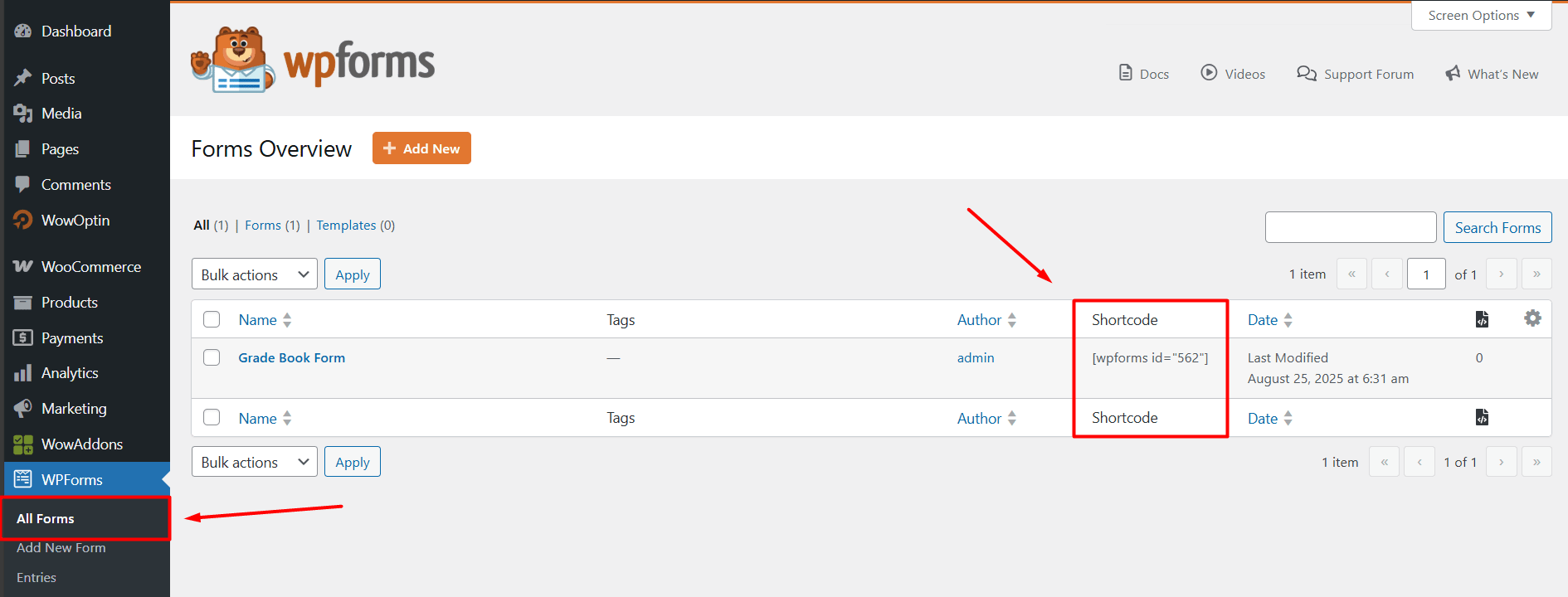The image size is (1568, 597).
Task: Click the Payments dollar icon
Action: point(22,337)
